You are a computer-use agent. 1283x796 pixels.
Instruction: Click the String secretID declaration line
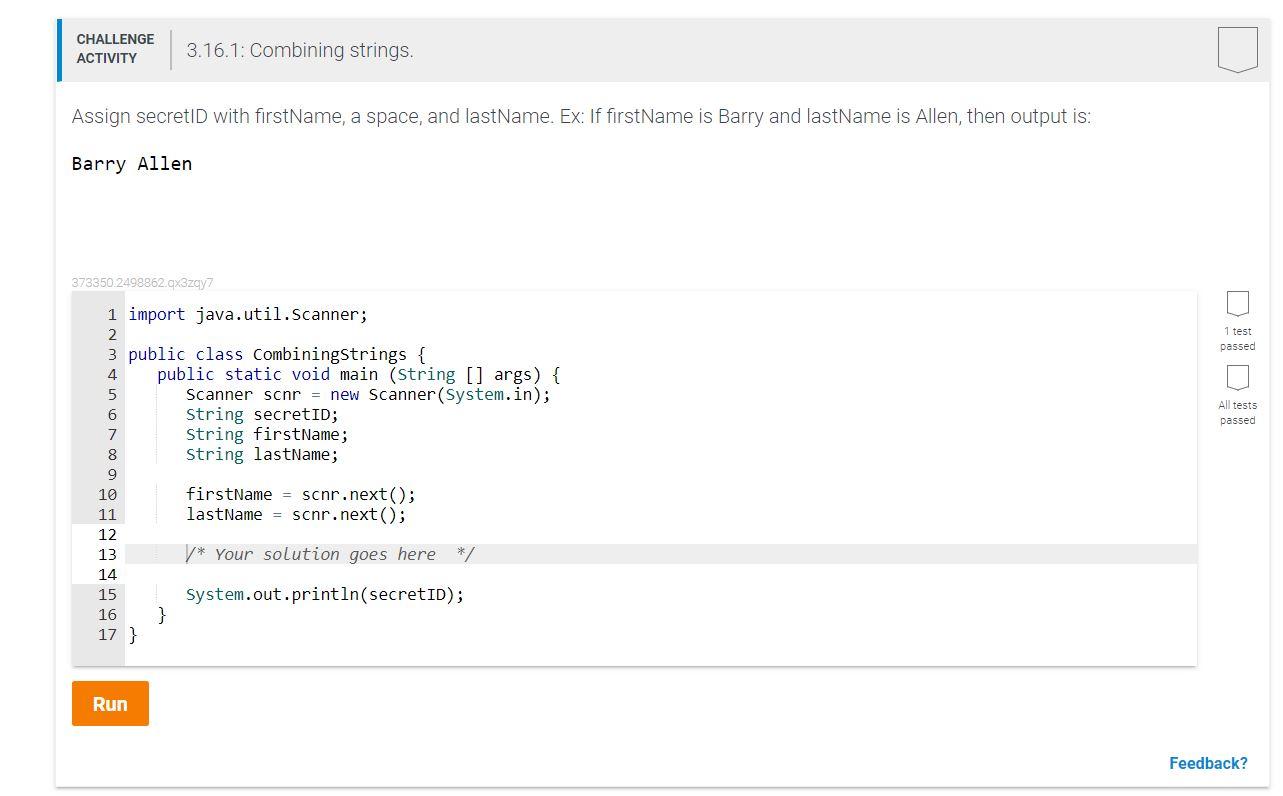pos(261,414)
